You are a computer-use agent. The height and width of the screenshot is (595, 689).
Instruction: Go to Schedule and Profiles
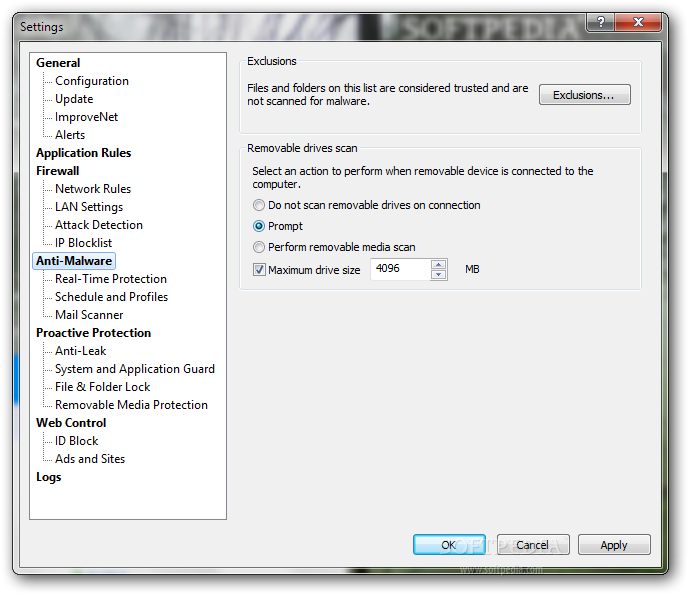pyautogui.click(x=112, y=297)
